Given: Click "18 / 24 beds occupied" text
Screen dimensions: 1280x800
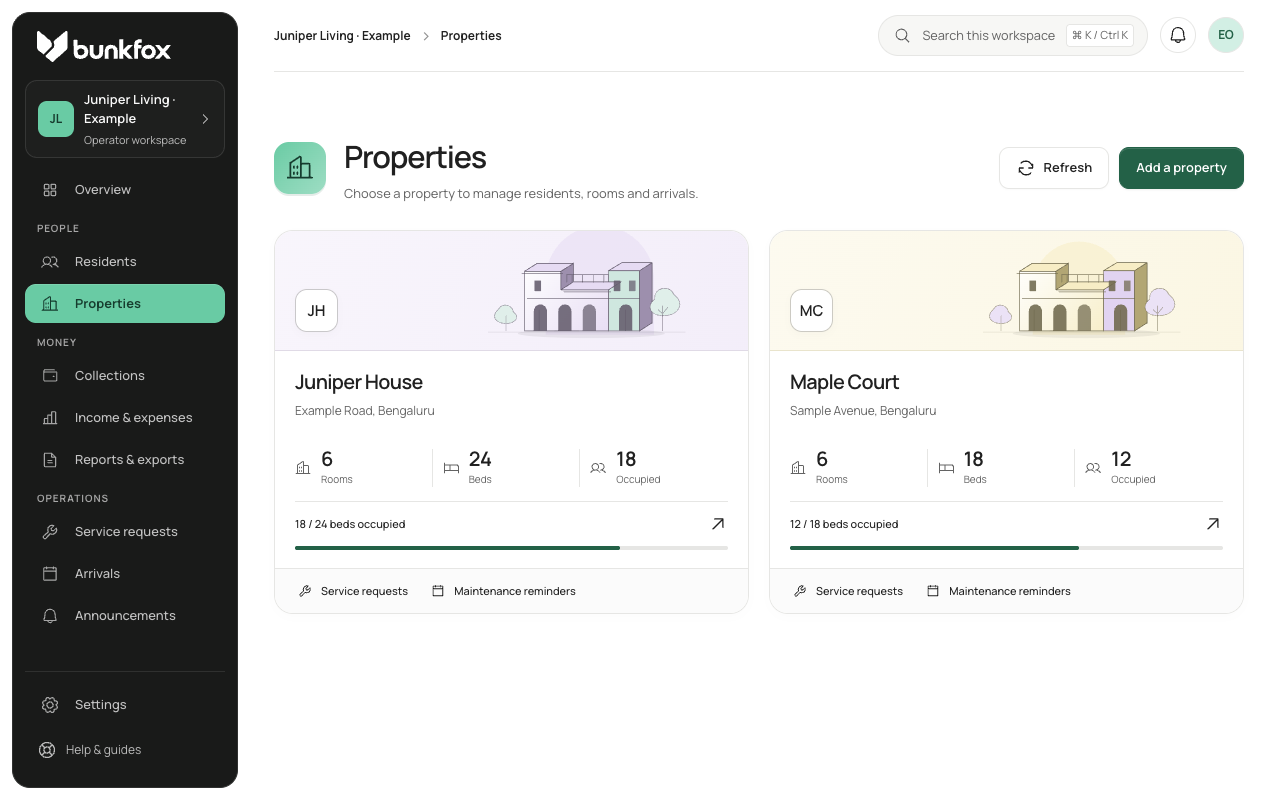Looking at the screenshot, I should pyautogui.click(x=350, y=524).
